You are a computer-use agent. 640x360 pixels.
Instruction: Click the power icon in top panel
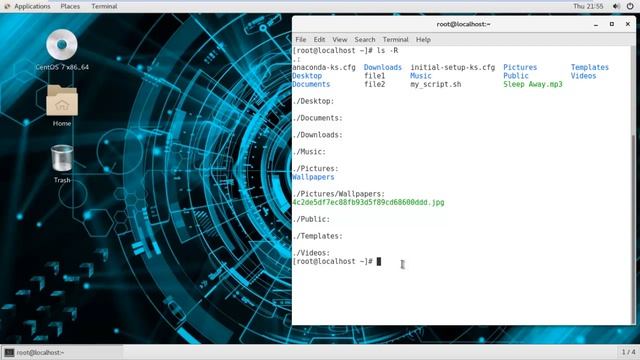pos(630,6)
